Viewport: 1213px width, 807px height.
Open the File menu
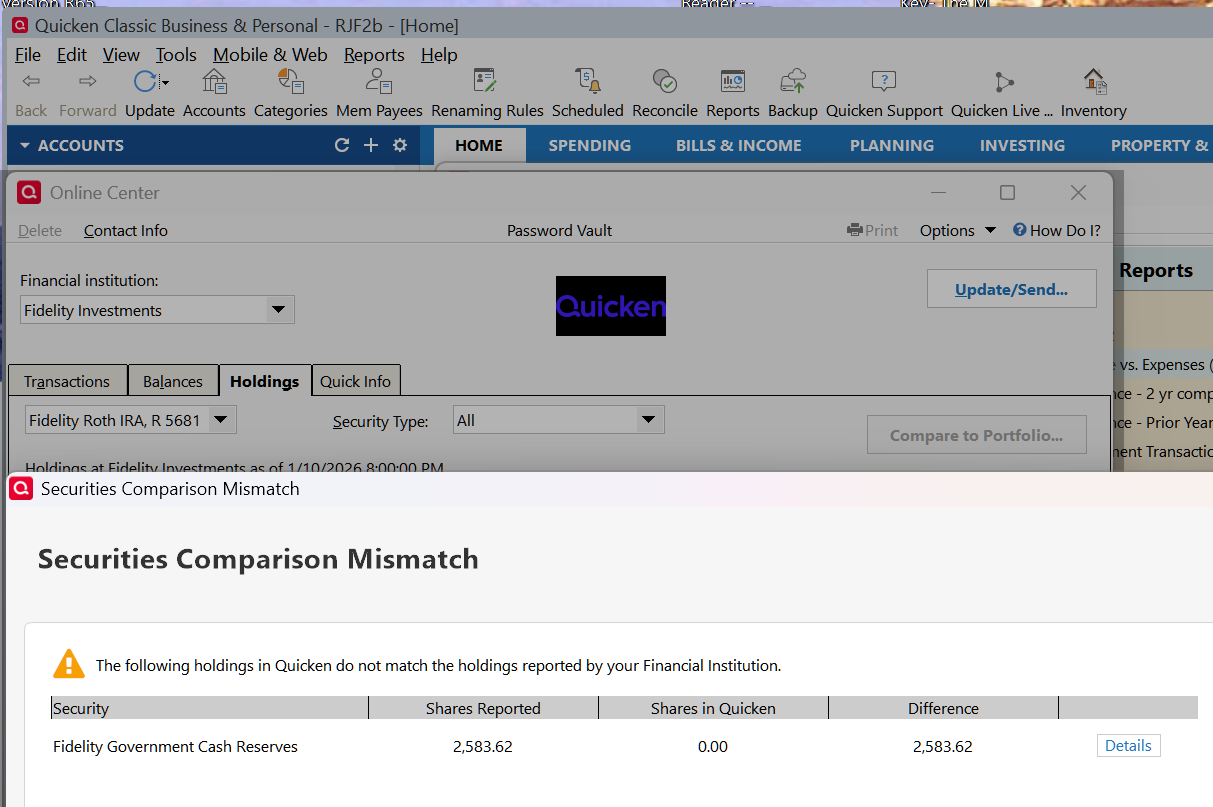(x=28, y=55)
